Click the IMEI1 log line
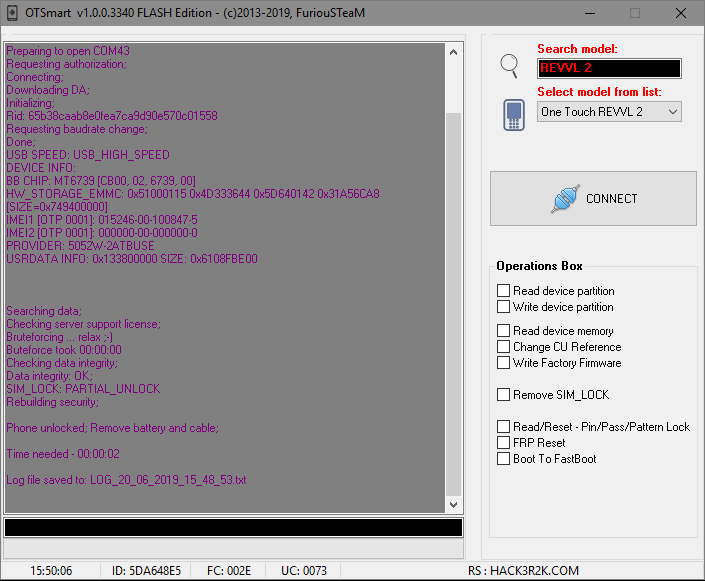 [102, 219]
